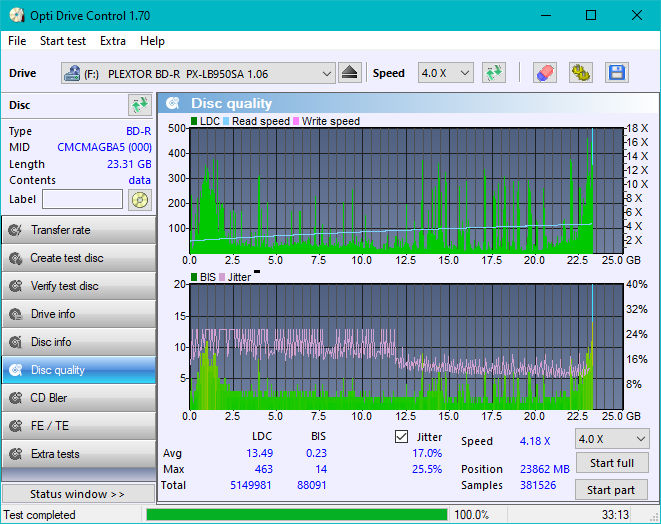Viewport: 661px width, 524px height.
Task: Click the refresh speed icon beside Speed dropdown
Action: (x=494, y=73)
